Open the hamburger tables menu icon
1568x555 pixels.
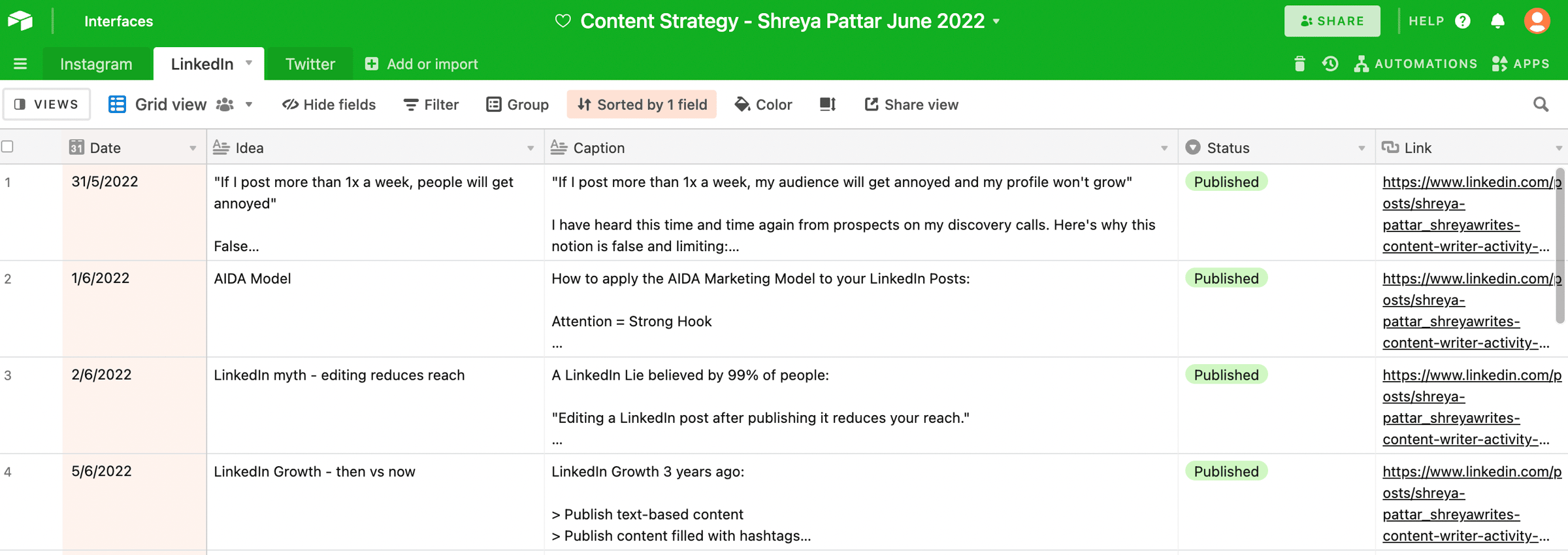click(20, 64)
